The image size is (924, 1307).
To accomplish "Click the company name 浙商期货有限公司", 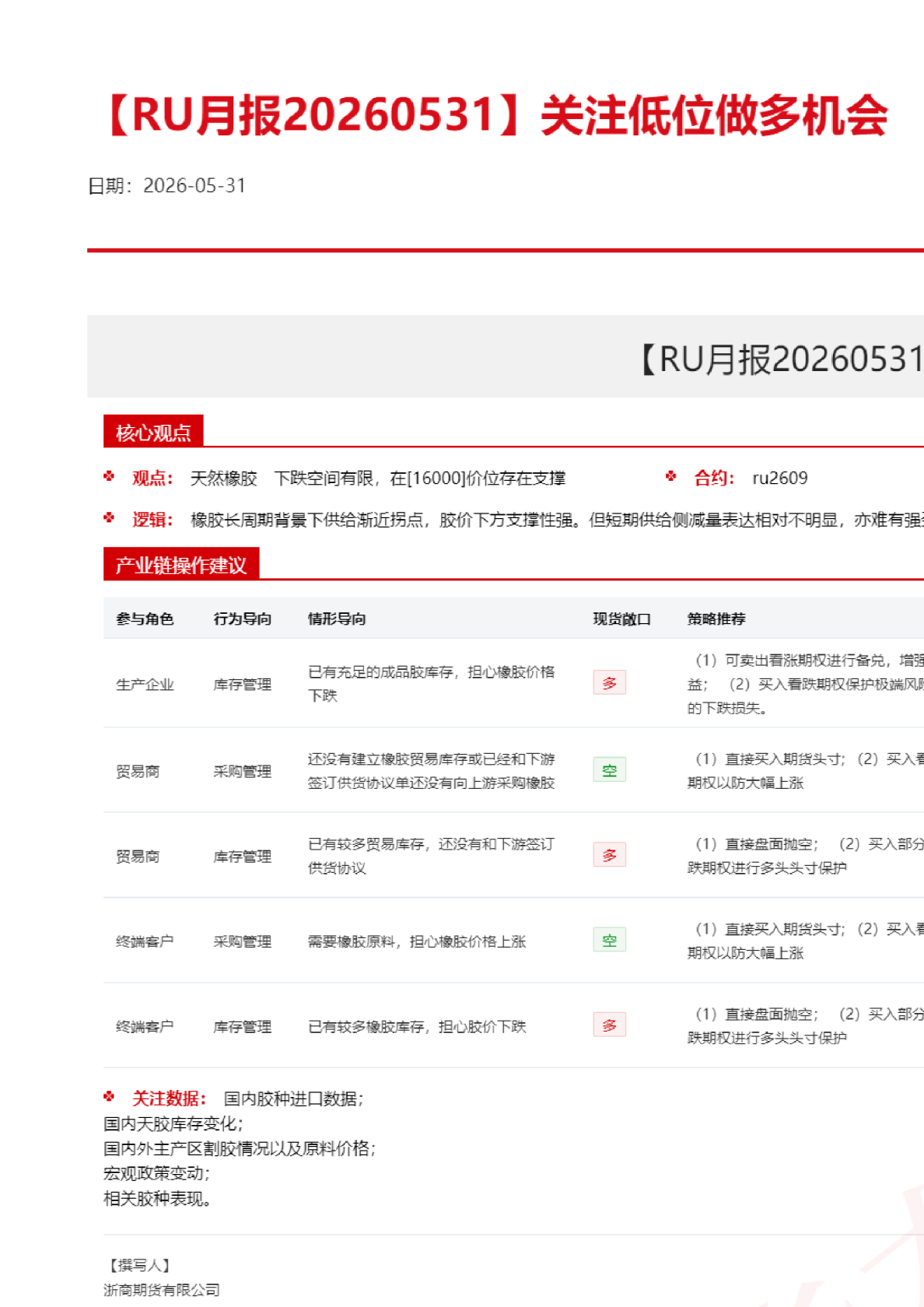I will [x=162, y=1290].
